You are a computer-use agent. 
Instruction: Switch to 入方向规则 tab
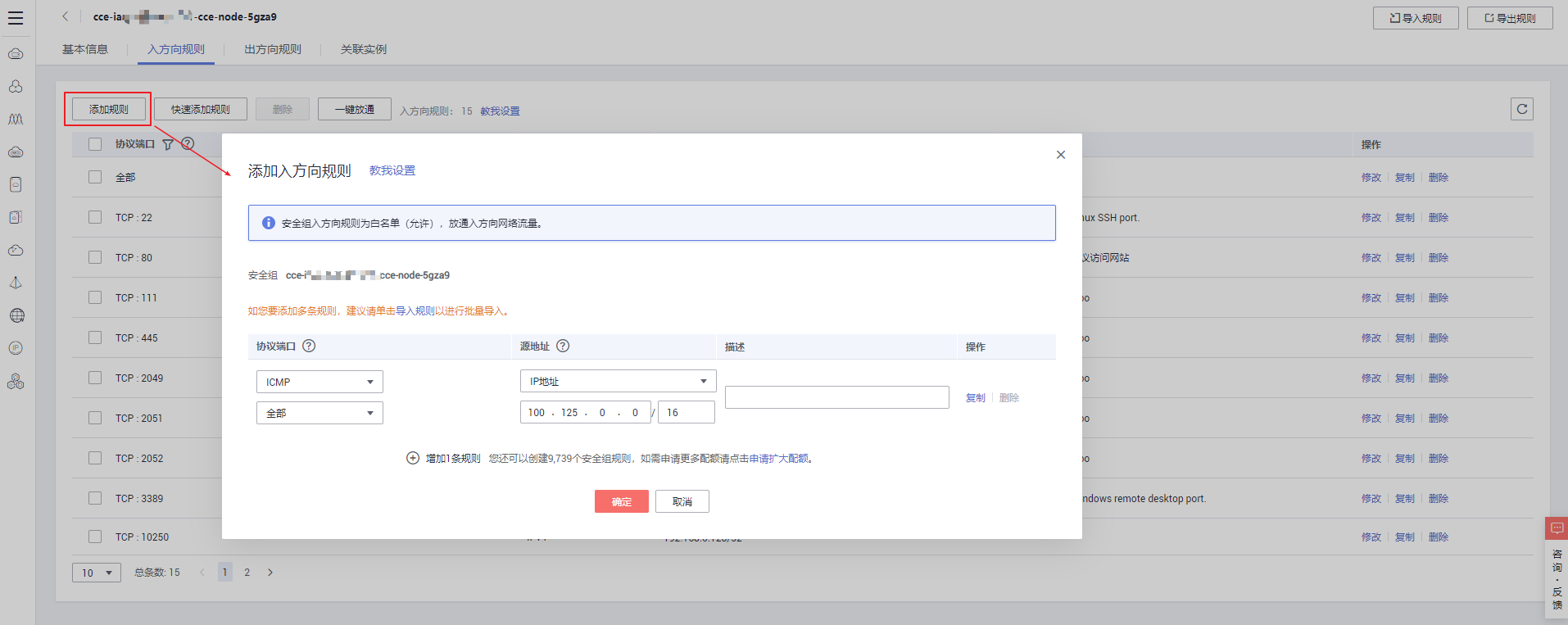pos(176,49)
